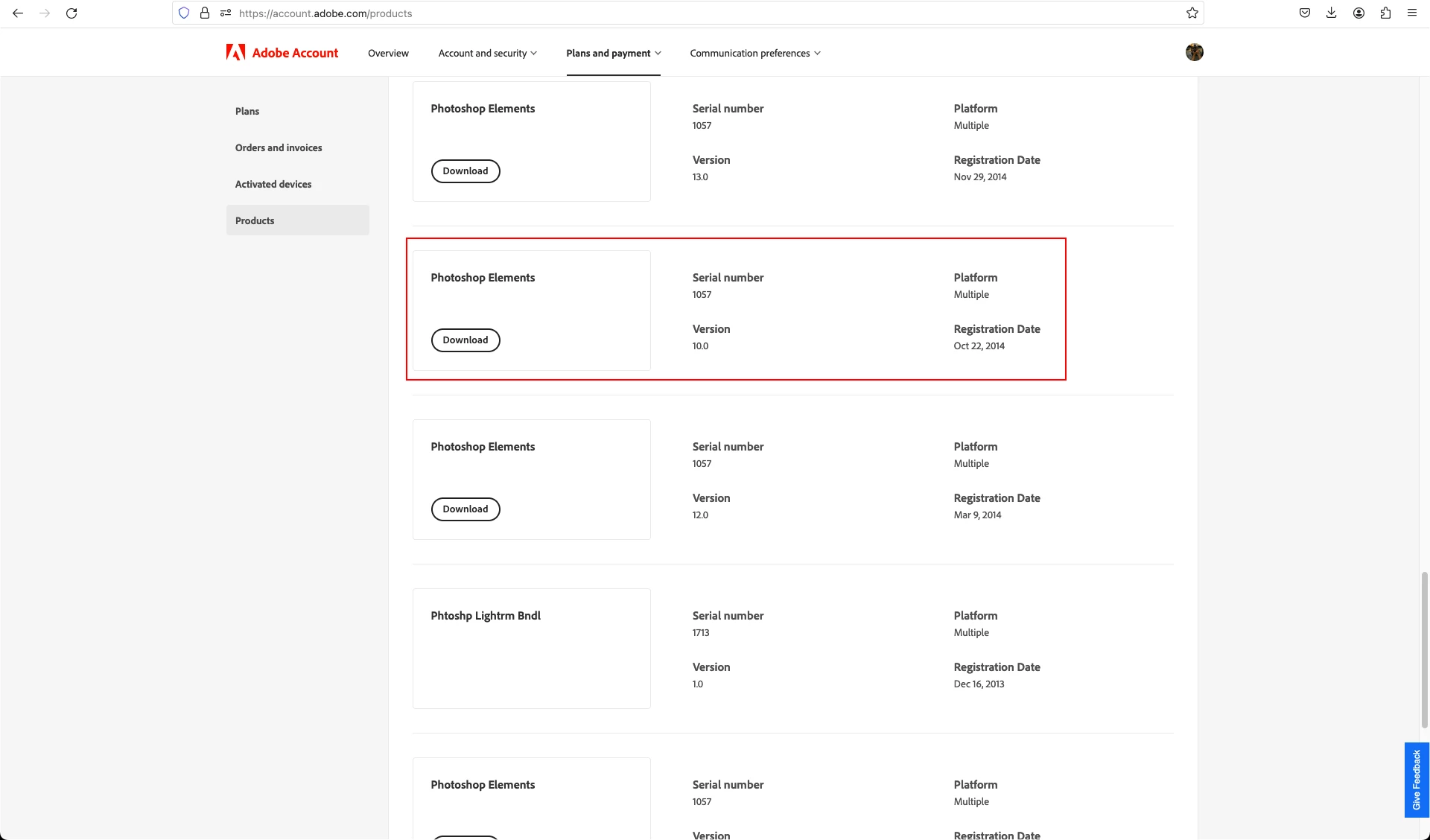
Task: Open the user profile avatar
Action: point(1195,52)
